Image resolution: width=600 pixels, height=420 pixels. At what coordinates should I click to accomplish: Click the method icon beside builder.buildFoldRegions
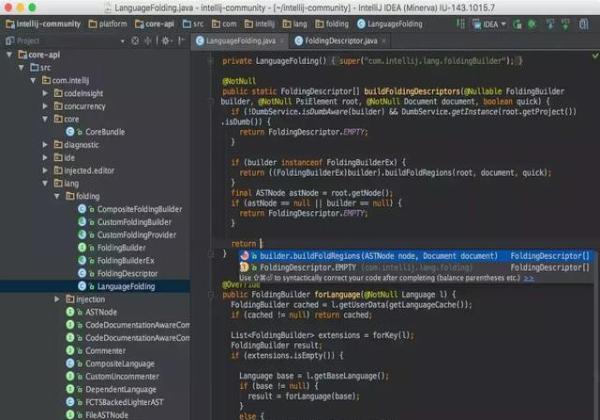(243, 256)
